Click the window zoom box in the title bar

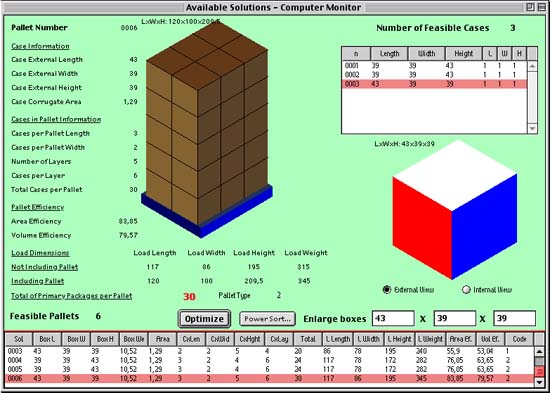tap(530, 7)
